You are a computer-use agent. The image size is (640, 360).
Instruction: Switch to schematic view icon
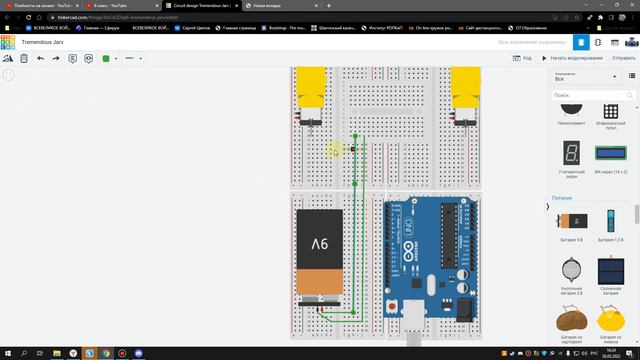pos(598,42)
